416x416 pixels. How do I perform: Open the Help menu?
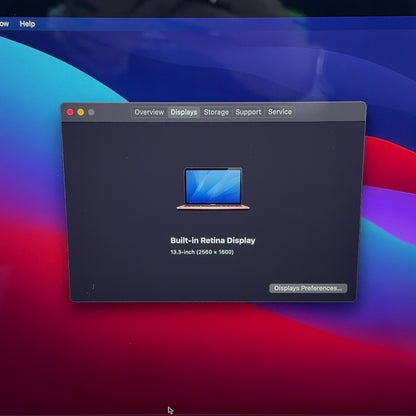(27, 24)
